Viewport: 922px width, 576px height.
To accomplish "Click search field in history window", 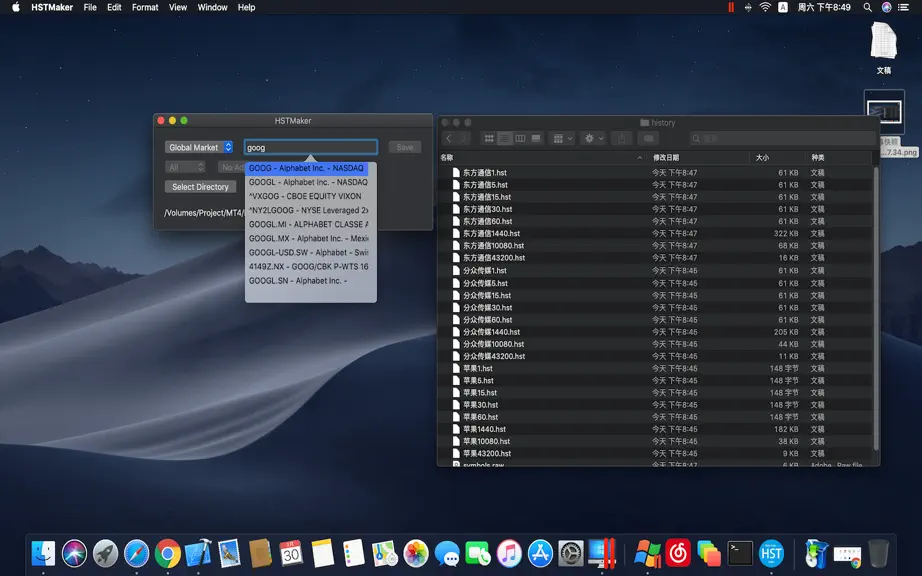I will click(783, 139).
